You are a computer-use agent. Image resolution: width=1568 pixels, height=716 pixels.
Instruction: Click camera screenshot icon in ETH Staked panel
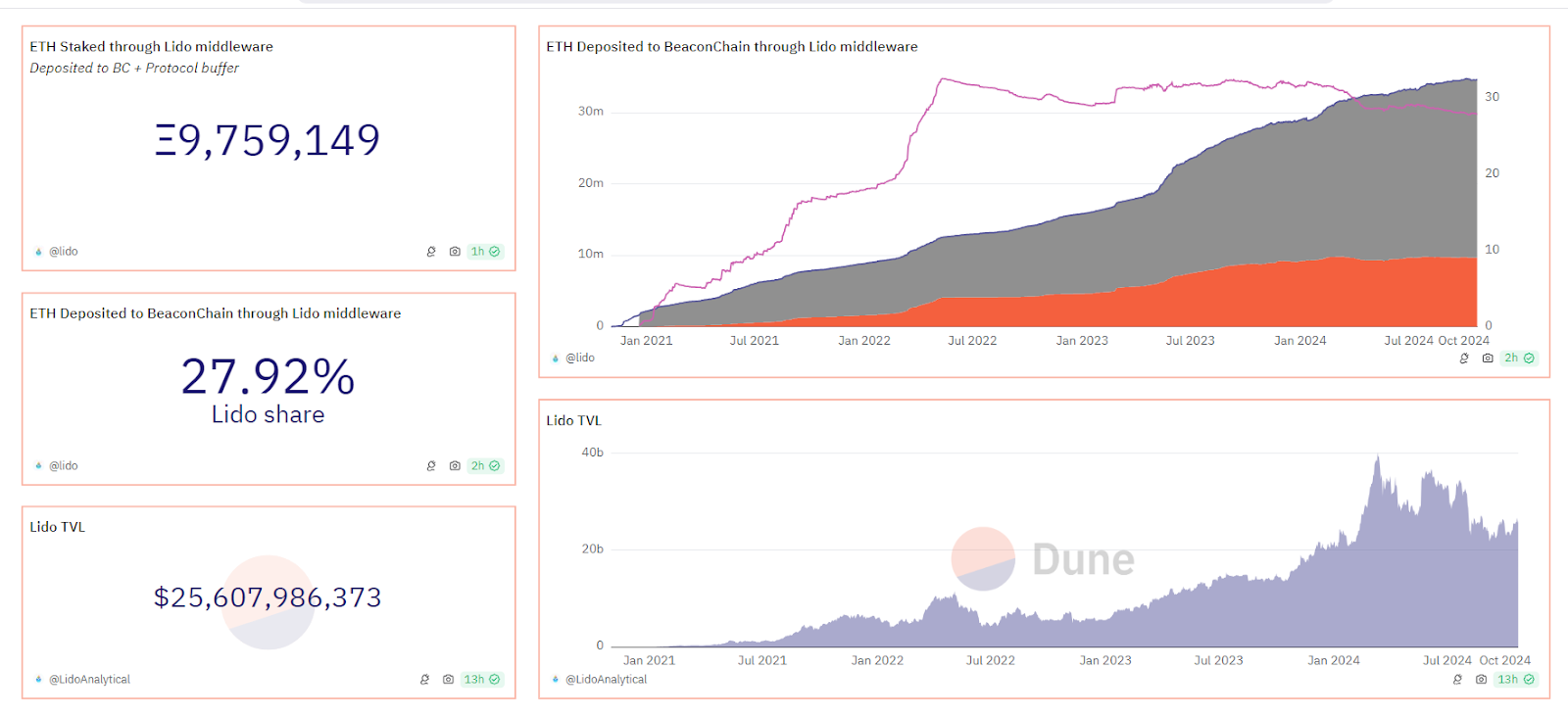[455, 252]
